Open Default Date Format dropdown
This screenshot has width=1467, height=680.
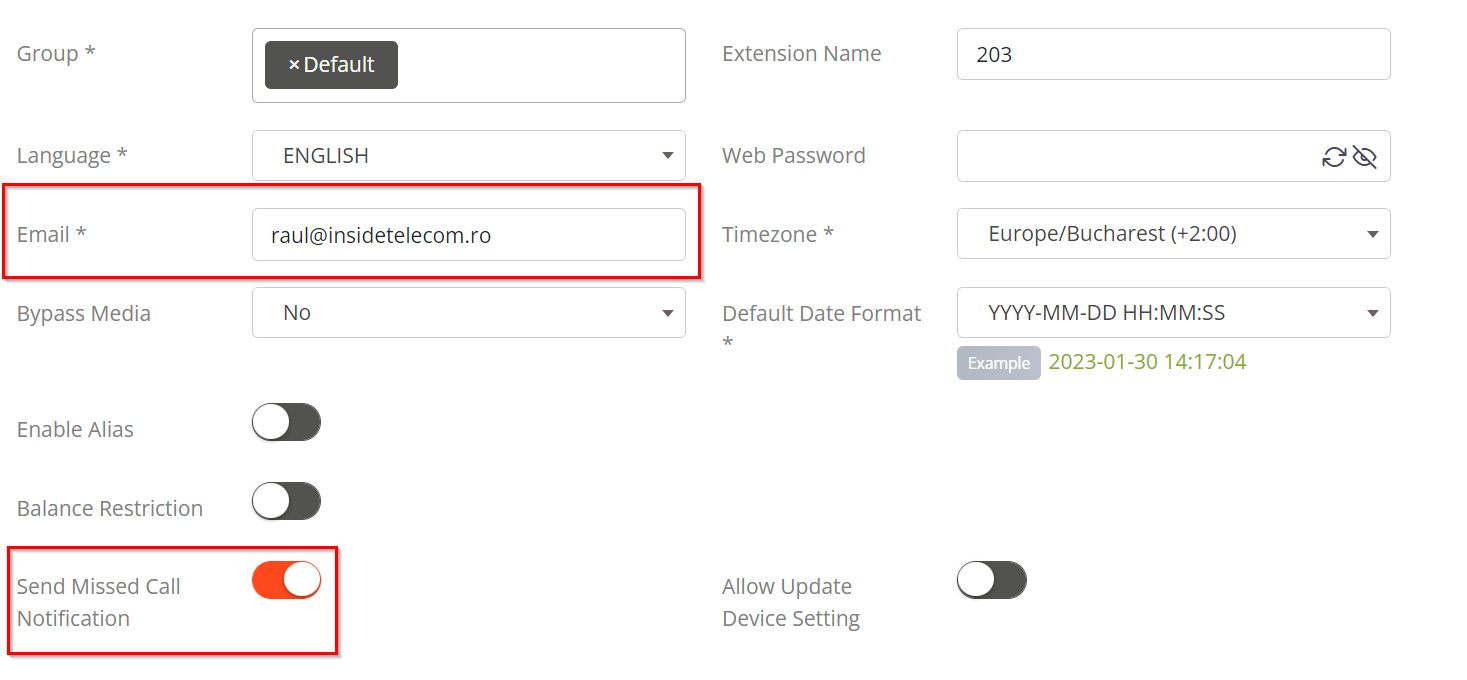click(1174, 312)
